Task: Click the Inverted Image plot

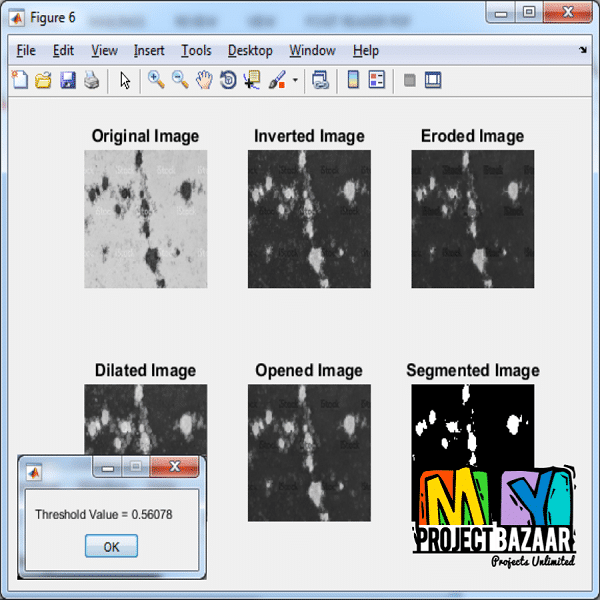Action: click(309, 219)
